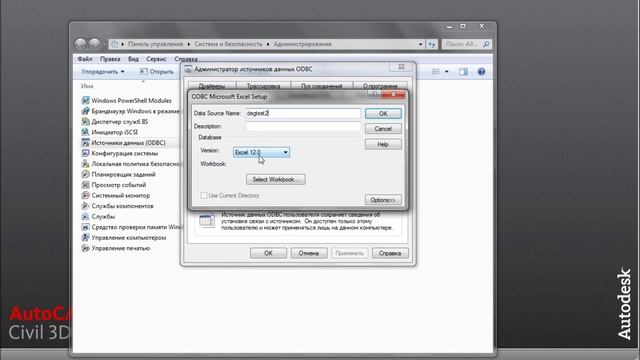Close the ODBC Excel Setup dialog
The width and height of the screenshot is (640, 360).
[393, 94]
